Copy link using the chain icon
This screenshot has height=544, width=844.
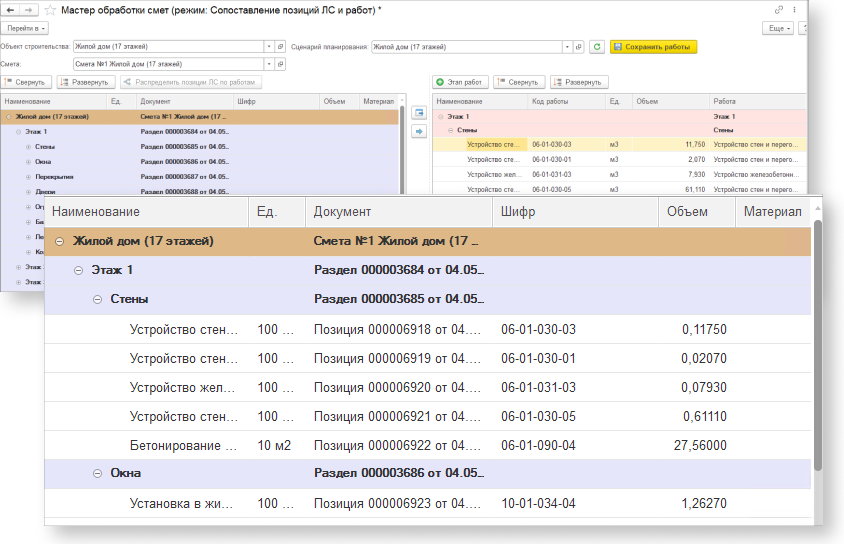[x=779, y=10]
